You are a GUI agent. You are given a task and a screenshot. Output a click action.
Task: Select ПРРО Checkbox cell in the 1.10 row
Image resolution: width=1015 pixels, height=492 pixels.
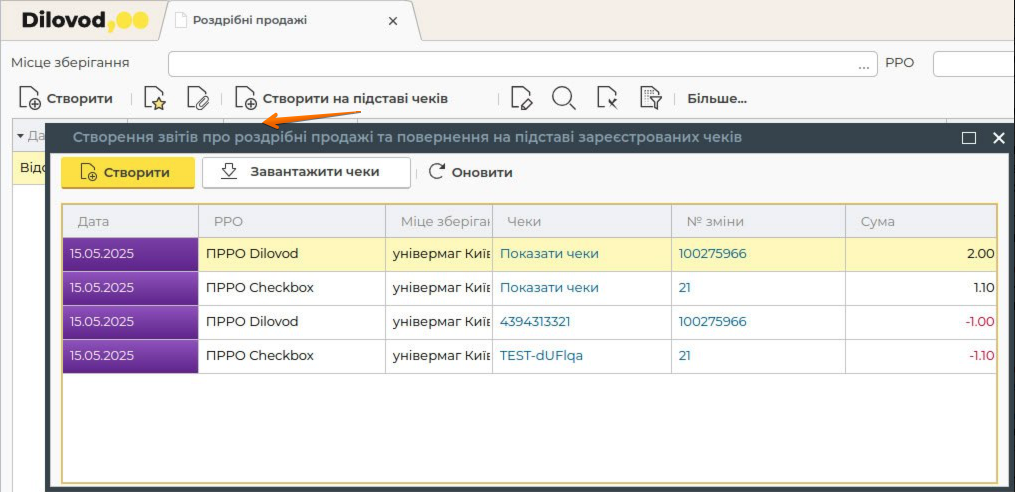[x=292, y=288]
